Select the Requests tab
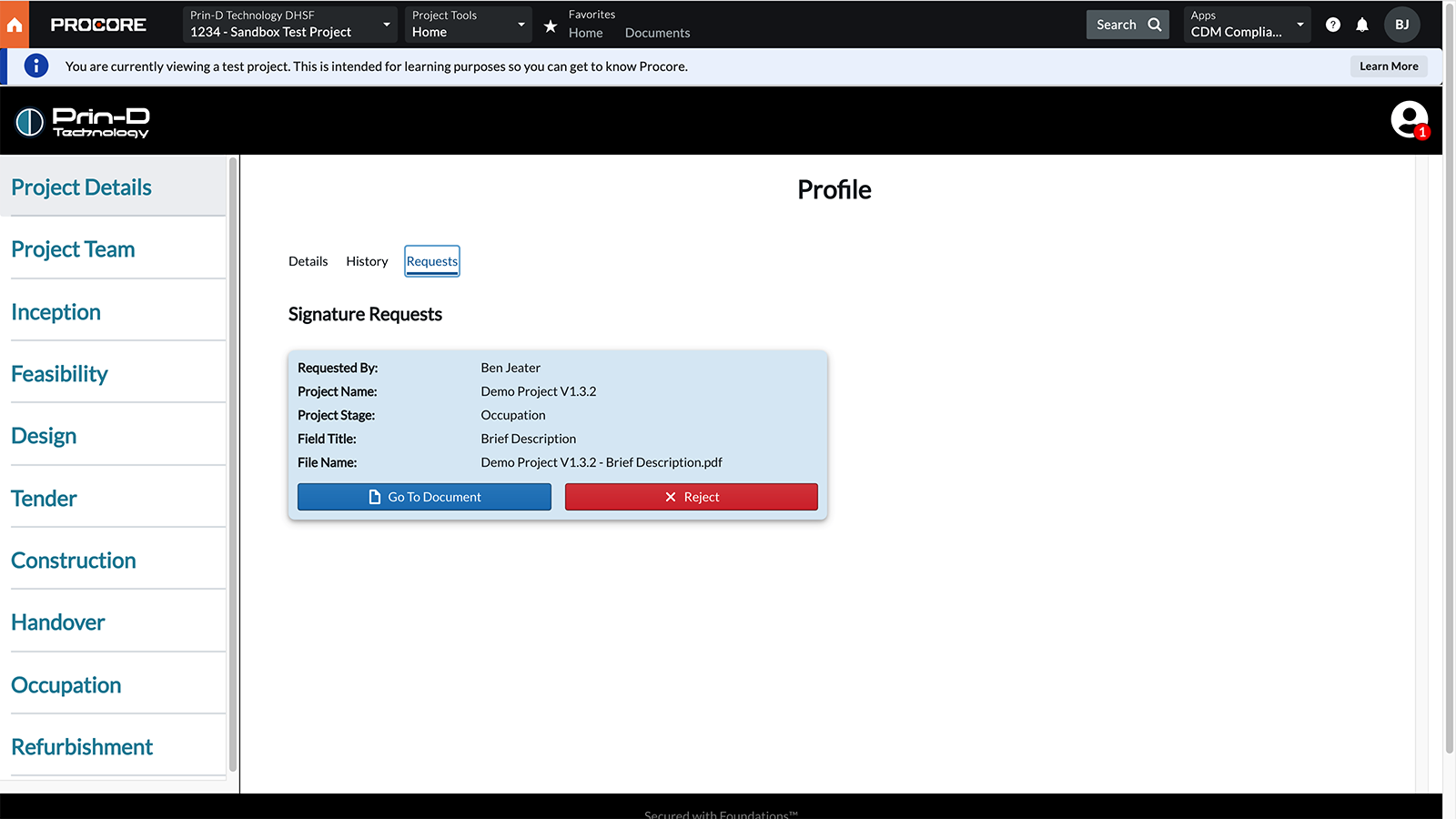 point(432,261)
